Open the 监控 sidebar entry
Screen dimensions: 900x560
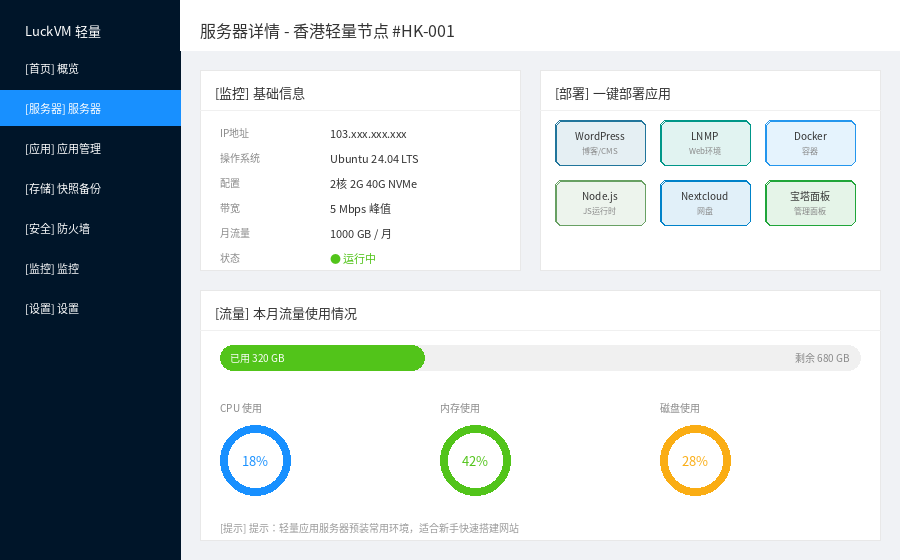click(x=90, y=269)
